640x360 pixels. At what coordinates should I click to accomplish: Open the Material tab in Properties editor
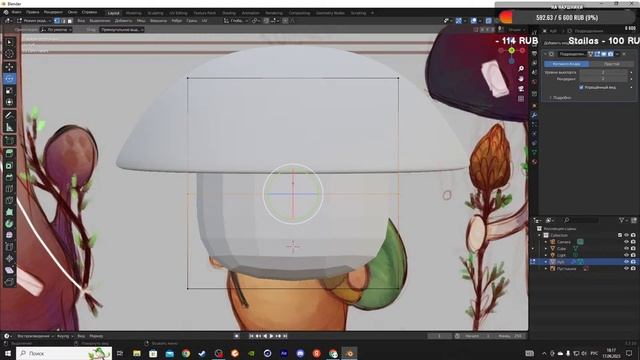tap(534, 162)
